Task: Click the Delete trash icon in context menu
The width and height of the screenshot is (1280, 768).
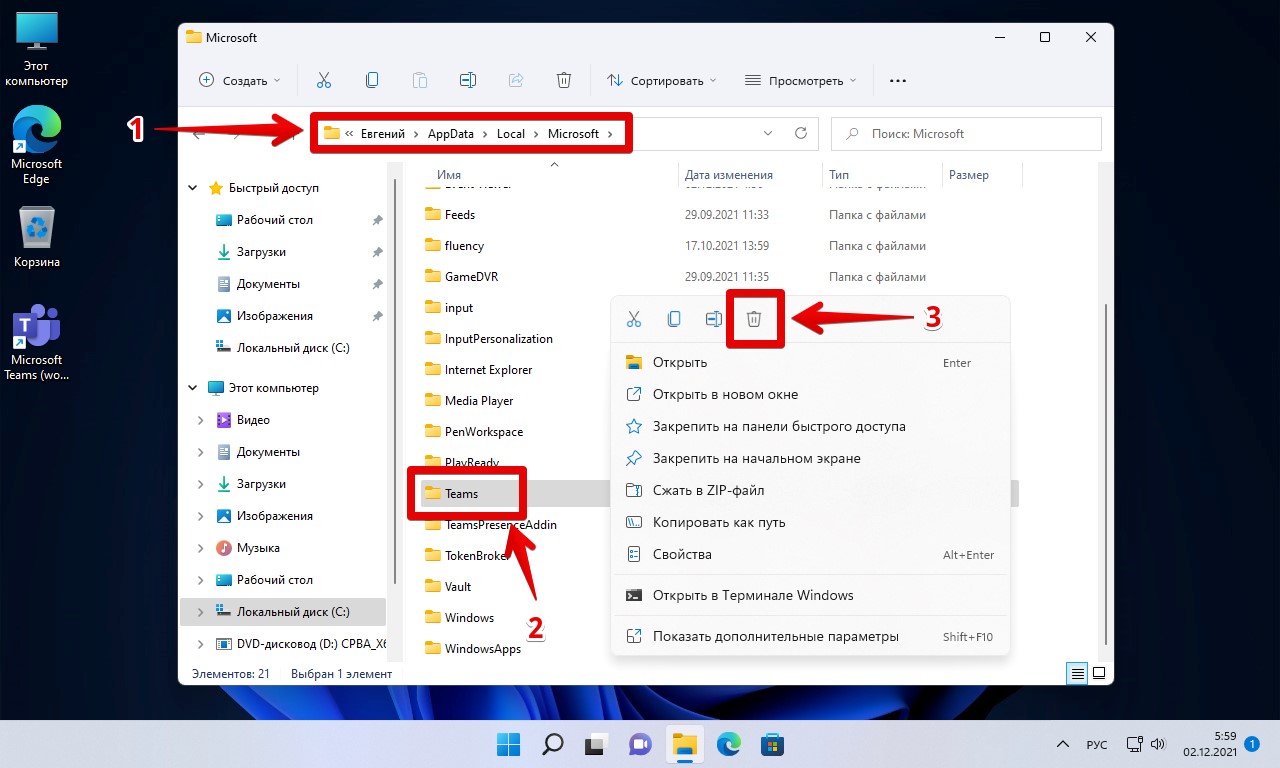Action: (x=754, y=319)
